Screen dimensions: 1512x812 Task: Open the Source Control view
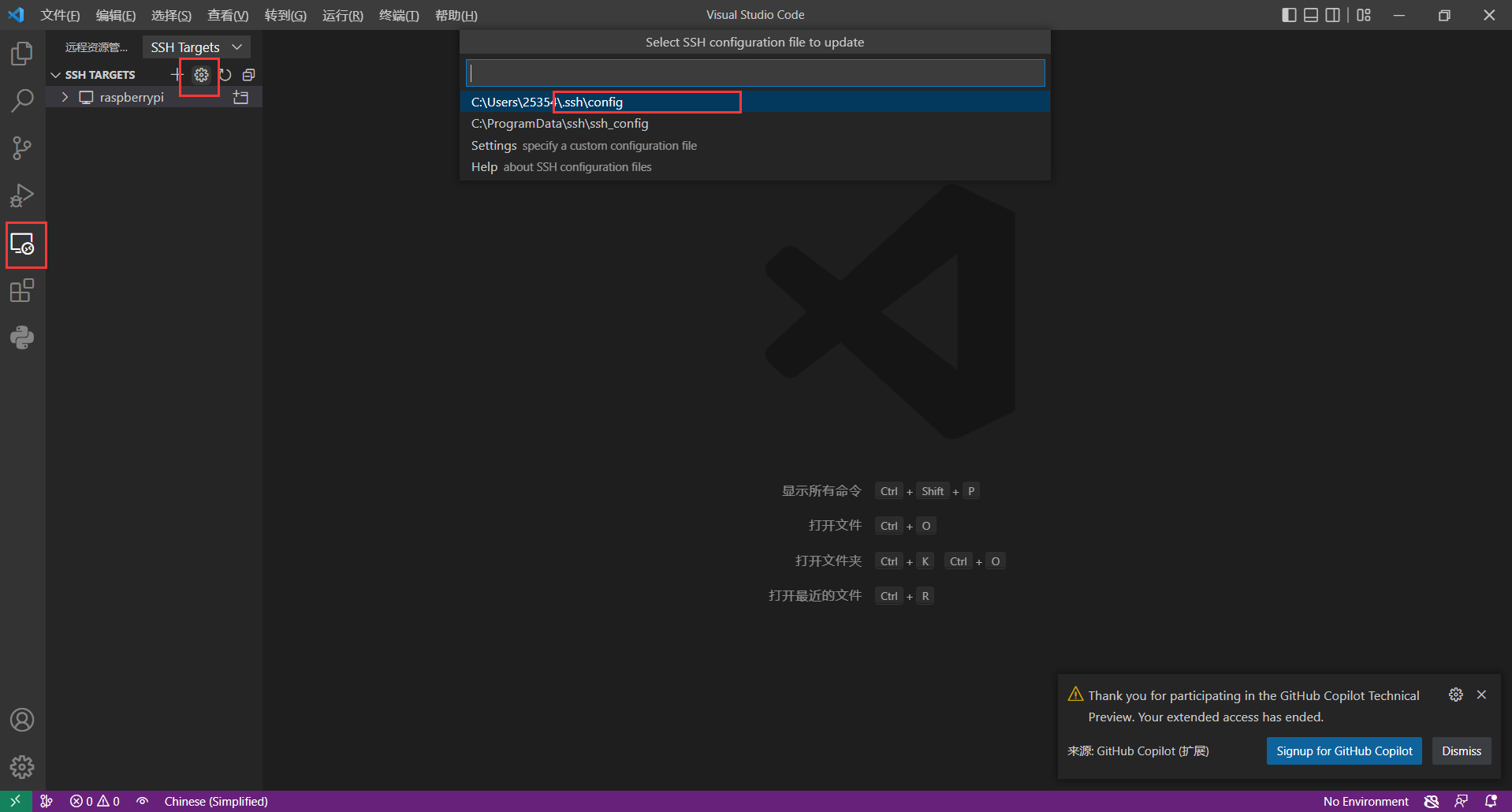tap(22, 148)
